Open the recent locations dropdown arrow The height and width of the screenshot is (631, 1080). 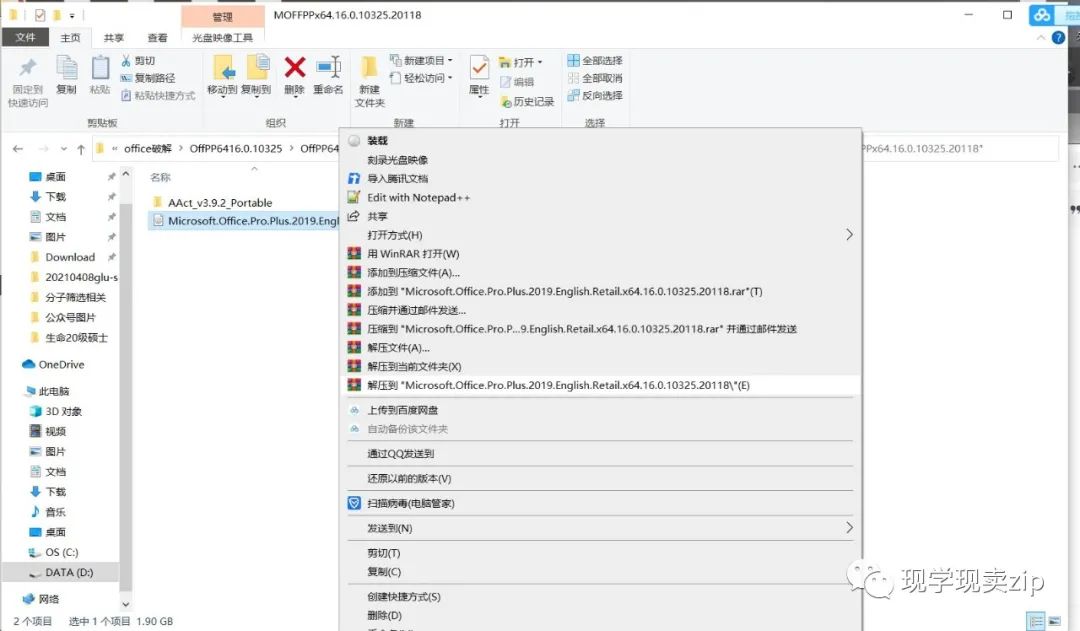pos(63,149)
